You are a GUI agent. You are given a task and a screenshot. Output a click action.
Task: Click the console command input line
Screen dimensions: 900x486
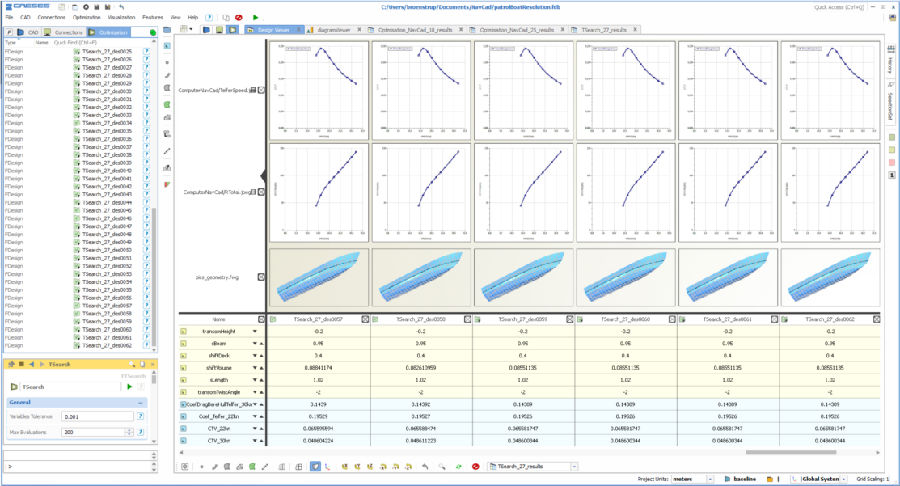click(x=78, y=466)
